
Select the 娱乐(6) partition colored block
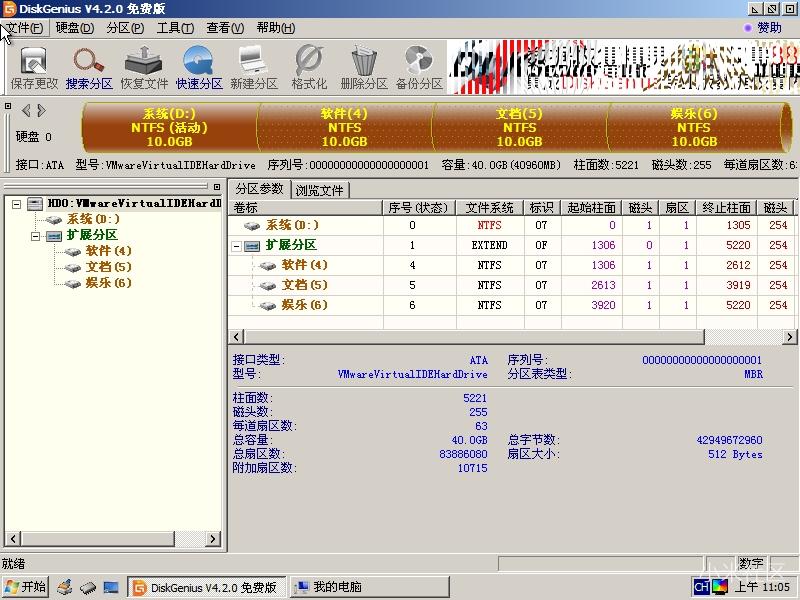[692, 127]
